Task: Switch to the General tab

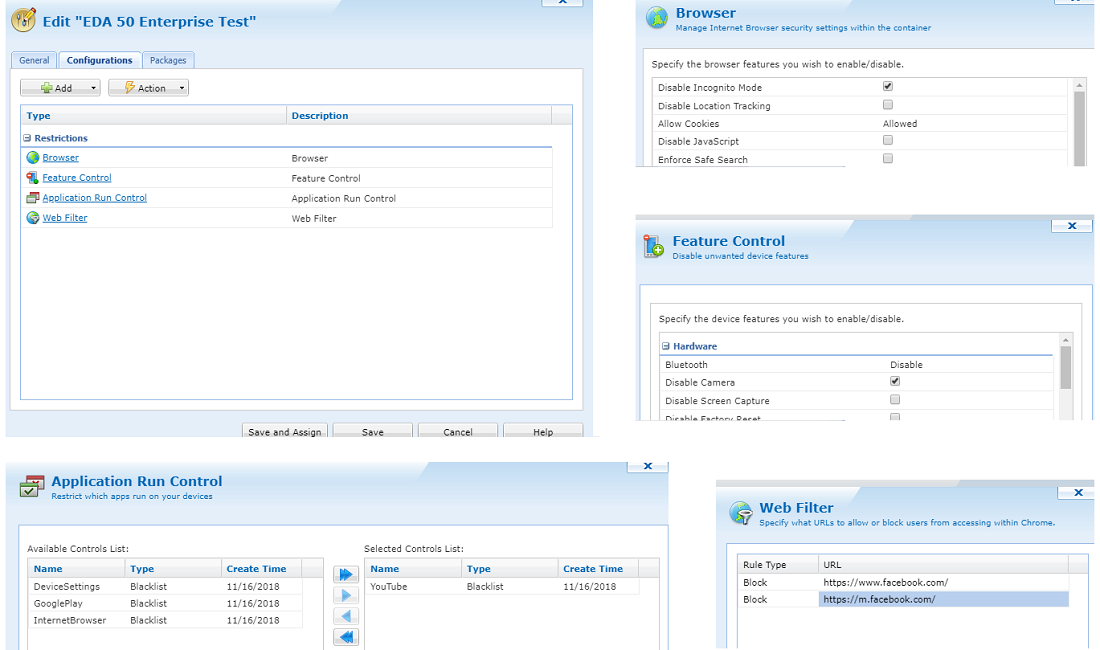Action: [34, 61]
